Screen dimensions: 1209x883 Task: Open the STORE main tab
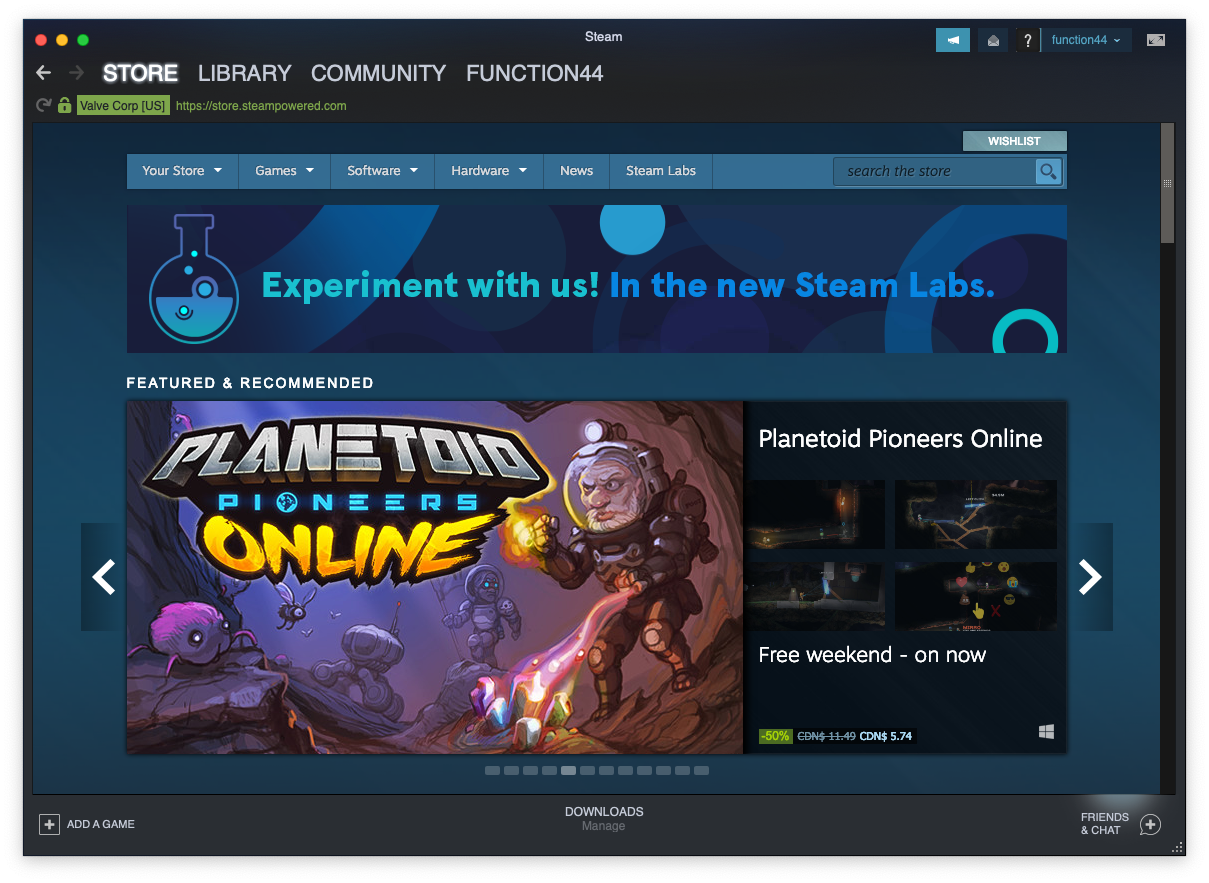click(140, 73)
